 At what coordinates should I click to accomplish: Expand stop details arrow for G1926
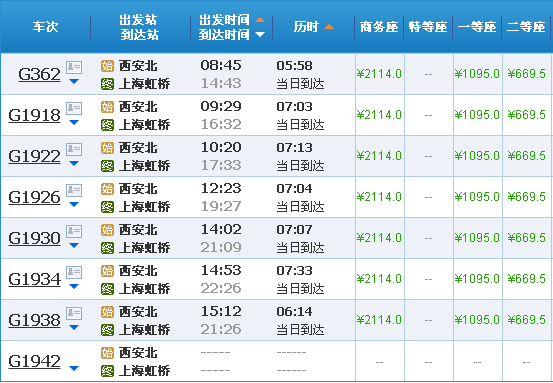pyautogui.click(x=74, y=204)
